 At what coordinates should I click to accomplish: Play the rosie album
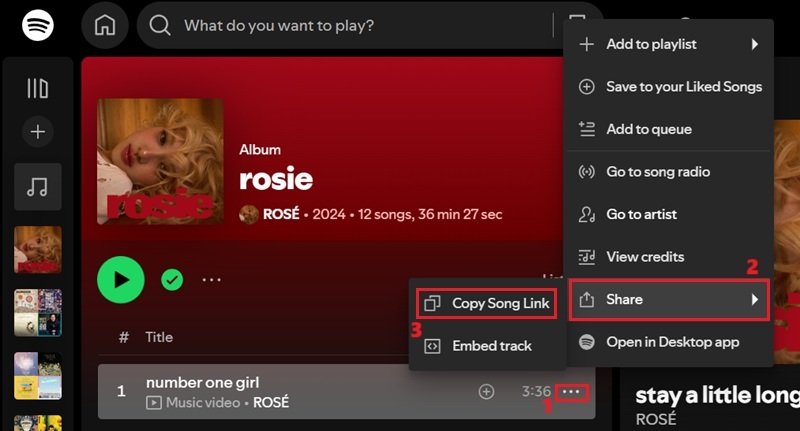click(x=121, y=280)
